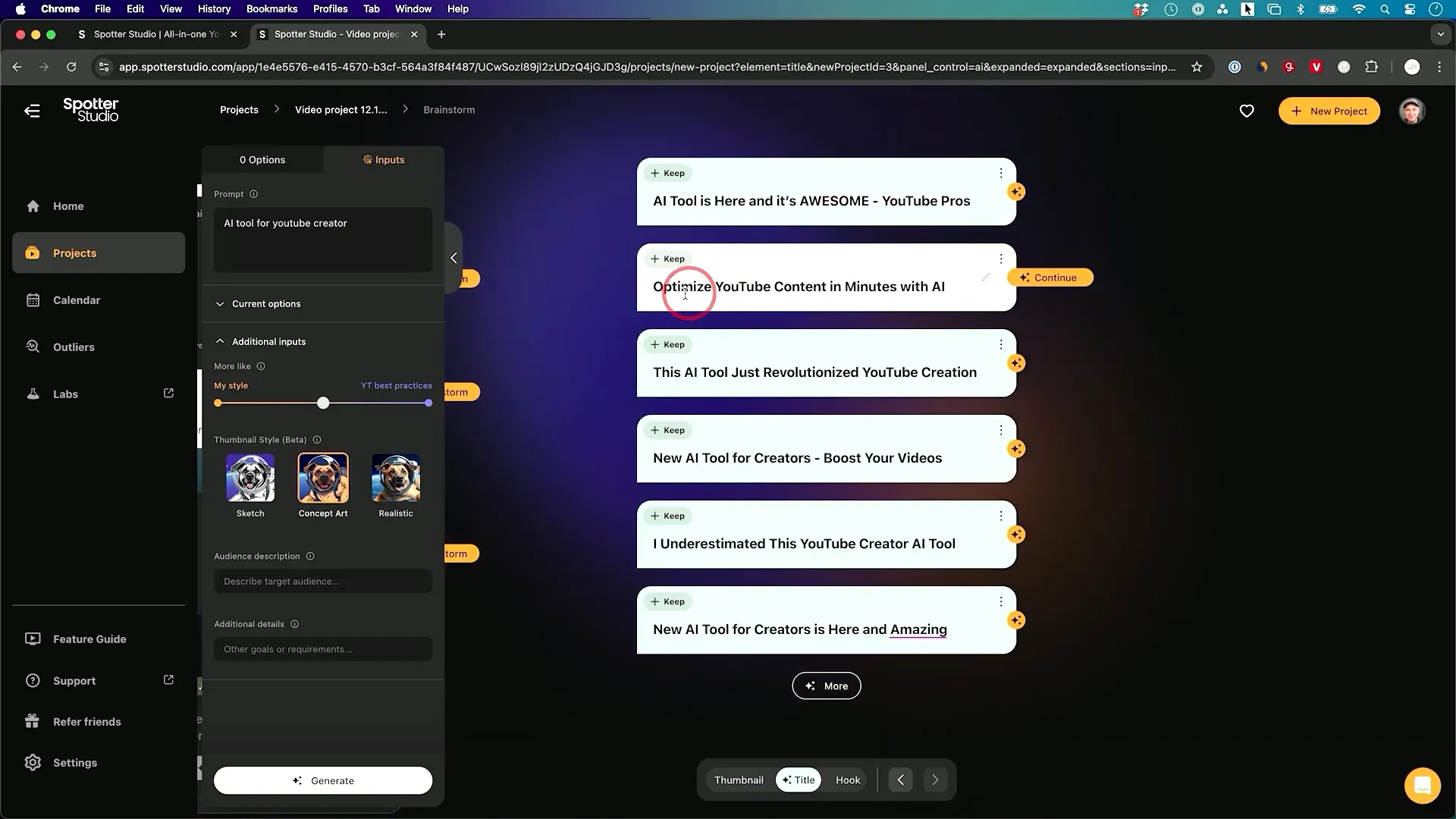Viewport: 1456px width, 819px height.
Task: Click the info icon for Audience description
Action: pyautogui.click(x=310, y=556)
